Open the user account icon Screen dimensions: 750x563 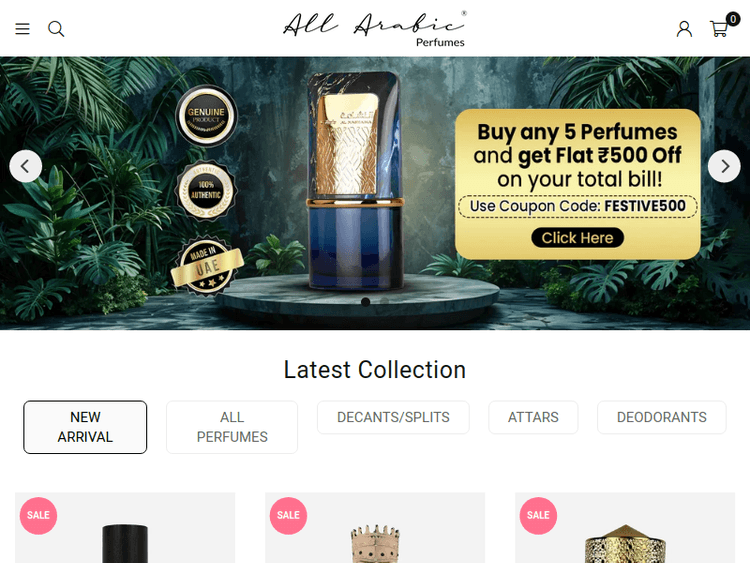pyautogui.click(x=684, y=29)
